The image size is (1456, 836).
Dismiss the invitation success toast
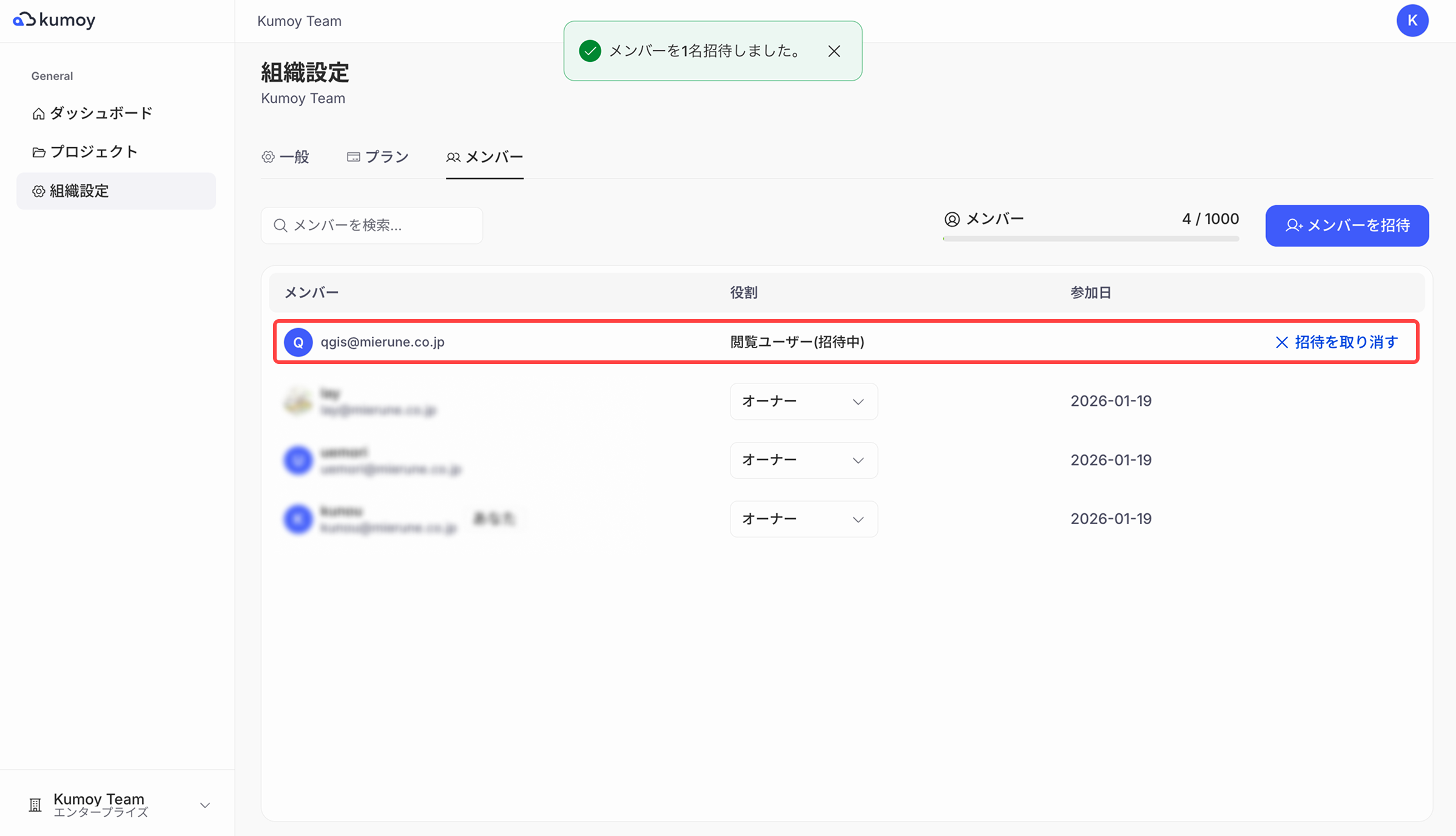point(834,52)
